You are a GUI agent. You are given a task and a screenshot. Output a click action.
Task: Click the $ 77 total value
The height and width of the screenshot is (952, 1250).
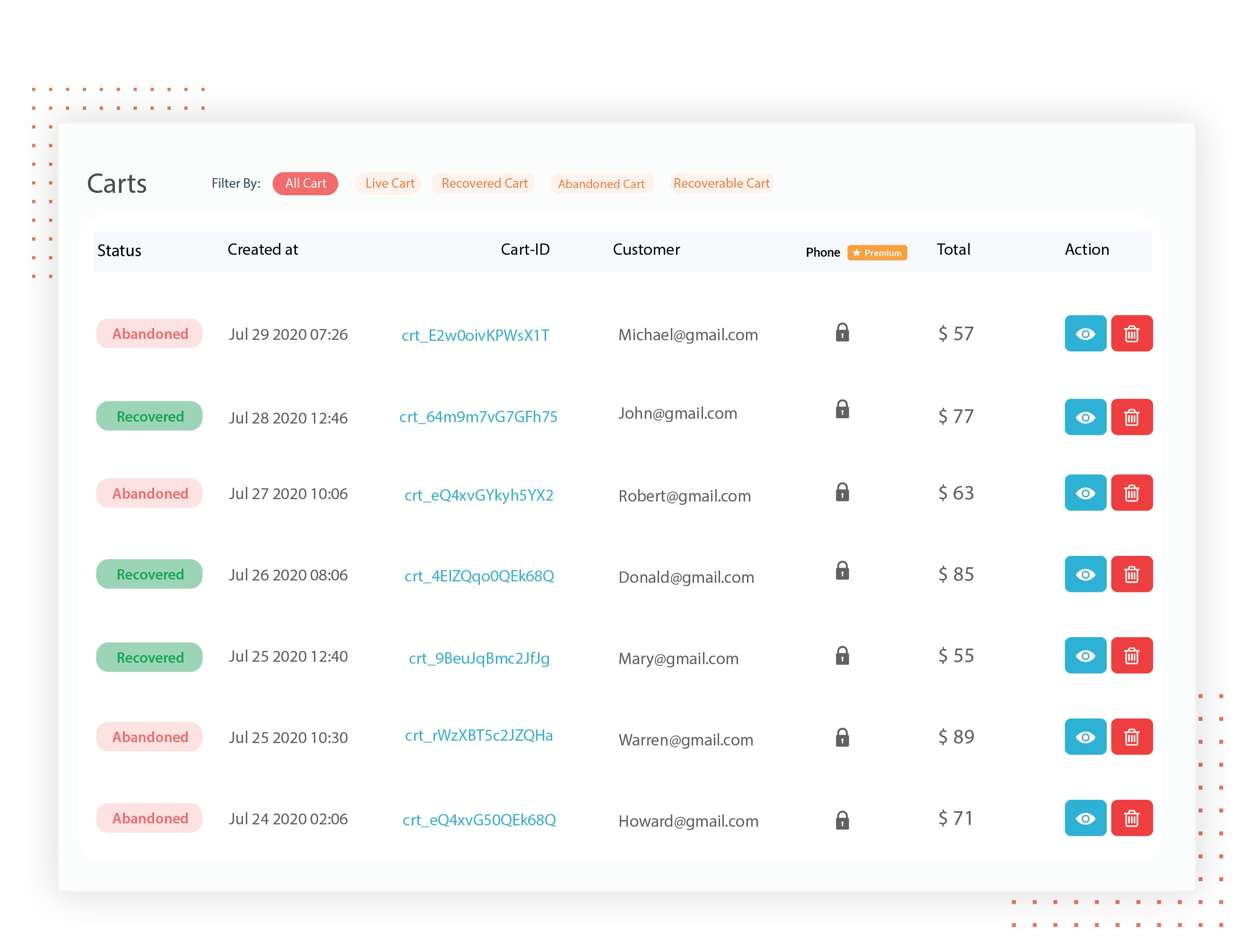[956, 416]
